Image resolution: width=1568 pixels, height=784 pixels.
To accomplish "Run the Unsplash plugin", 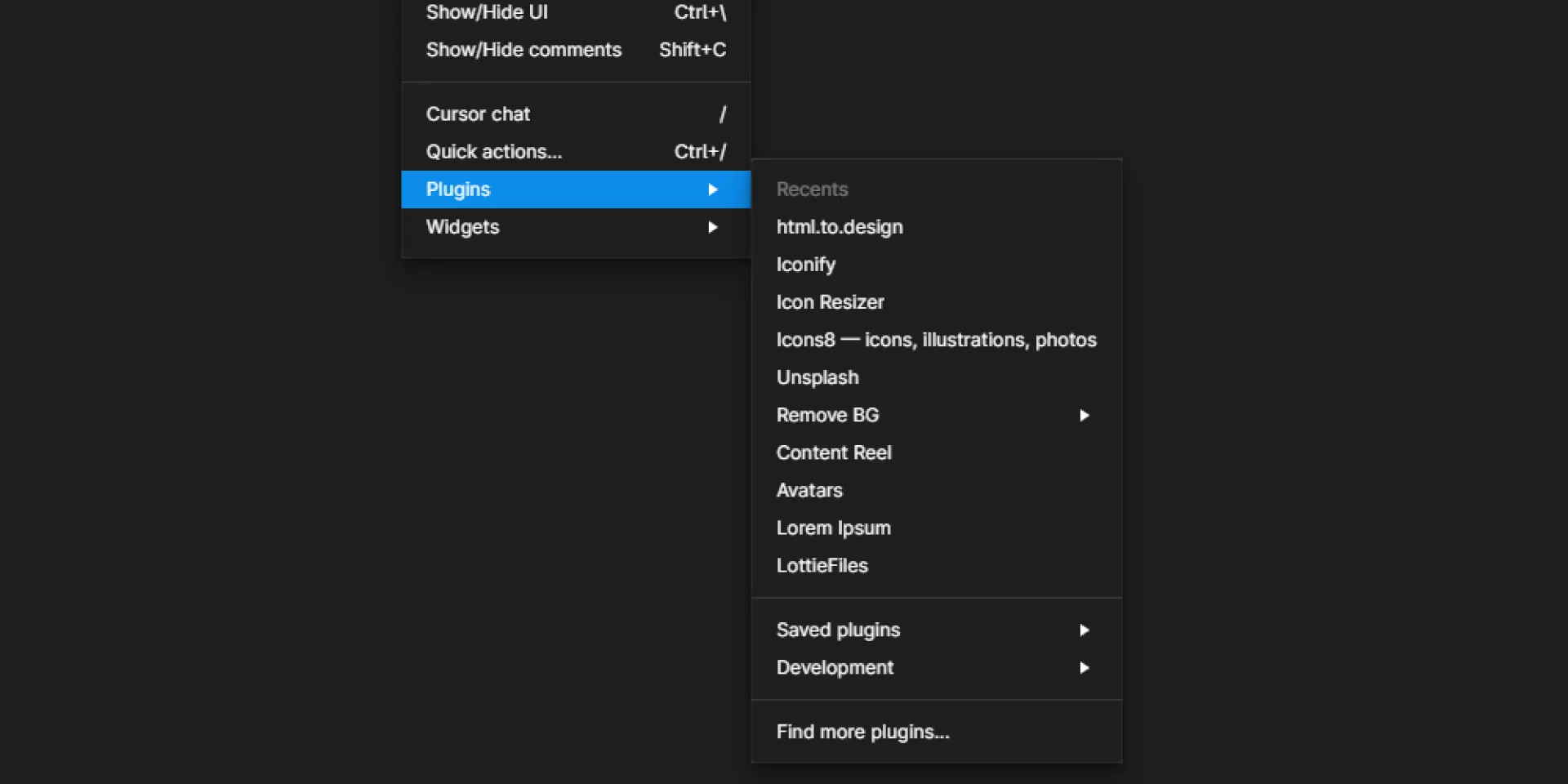I will 937,377.
